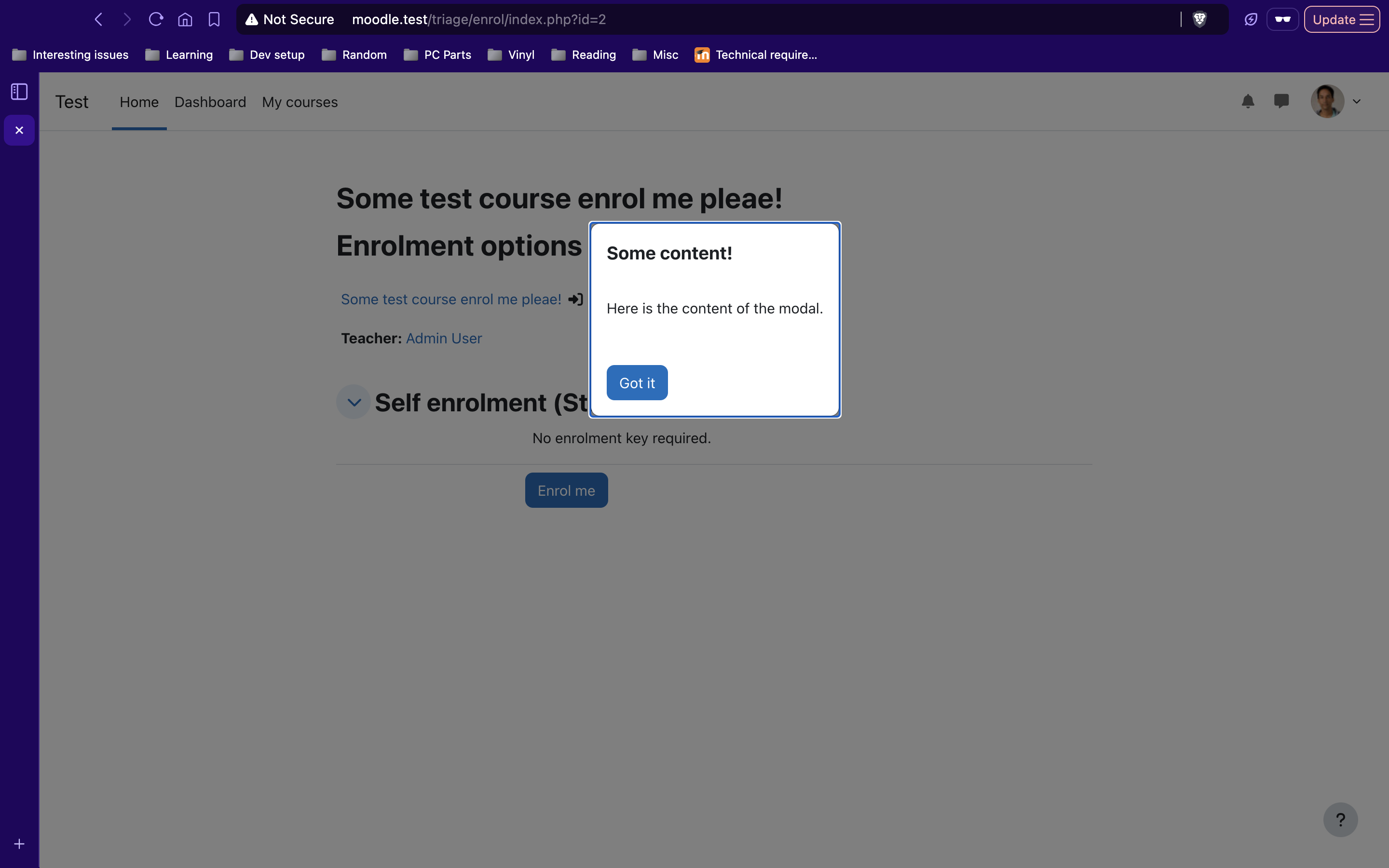Open the messaging chat bubble icon

pyautogui.click(x=1281, y=101)
